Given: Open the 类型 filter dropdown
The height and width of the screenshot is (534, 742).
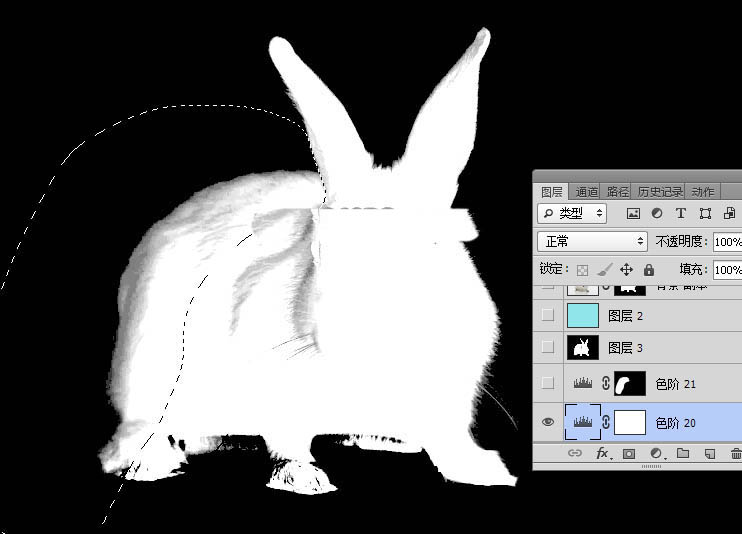Looking at the screenshot, I should pyautogui.click(x=573, y=213).
